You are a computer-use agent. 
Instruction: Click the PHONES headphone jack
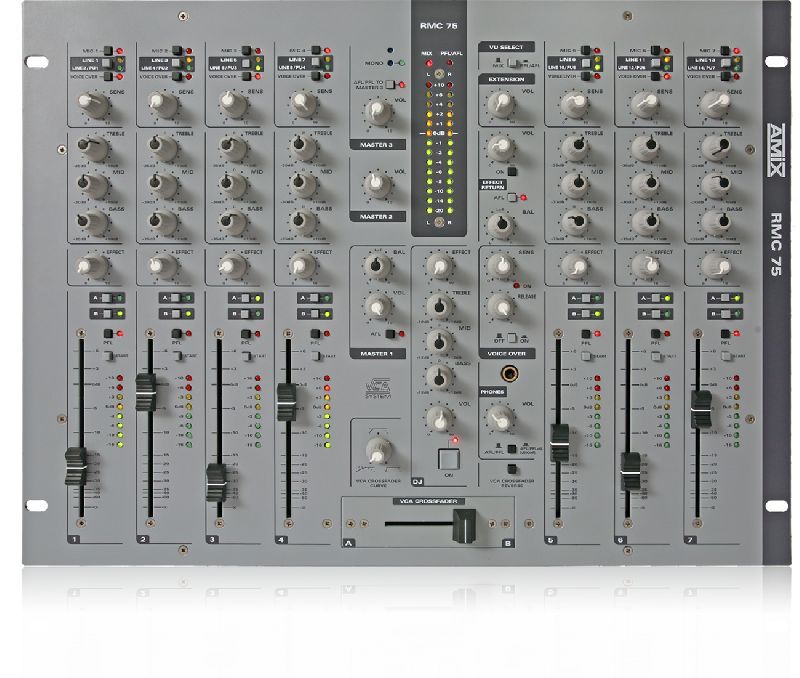509,373
